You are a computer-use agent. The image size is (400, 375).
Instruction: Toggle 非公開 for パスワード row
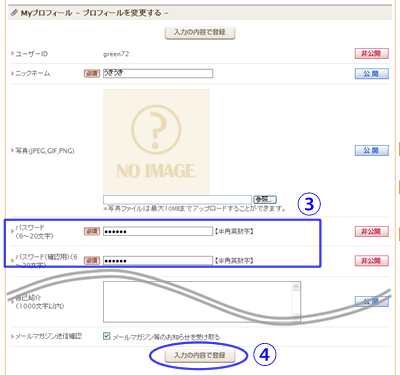pyautogui.click(x=372, y=231)
